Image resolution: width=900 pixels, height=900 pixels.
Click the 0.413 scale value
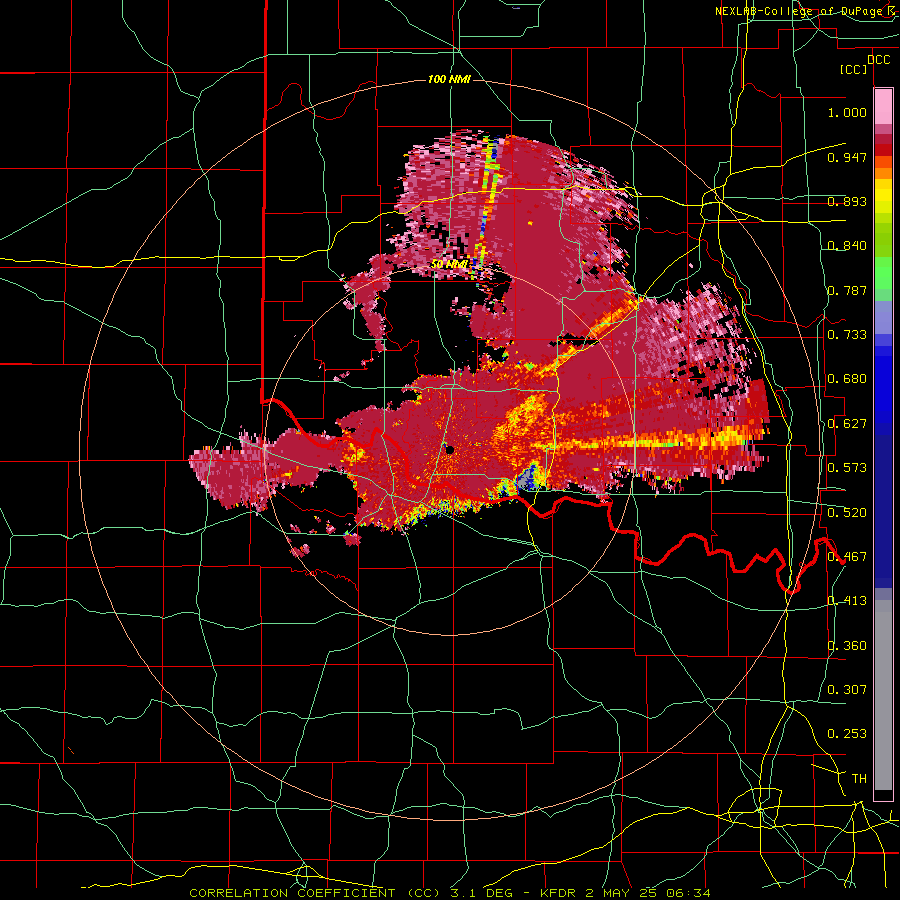pos(847,601)
